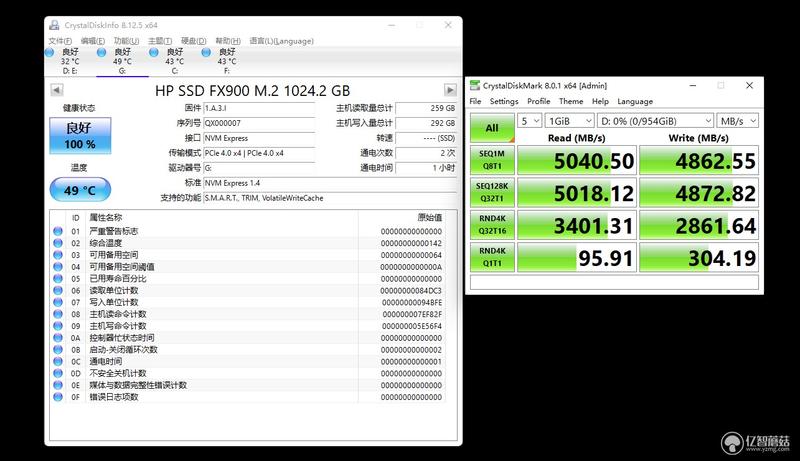Click RND4K Q1T1 read result 95.91
Screen dimensions: 800x461
pyautogui.click(x=577, y=258)
